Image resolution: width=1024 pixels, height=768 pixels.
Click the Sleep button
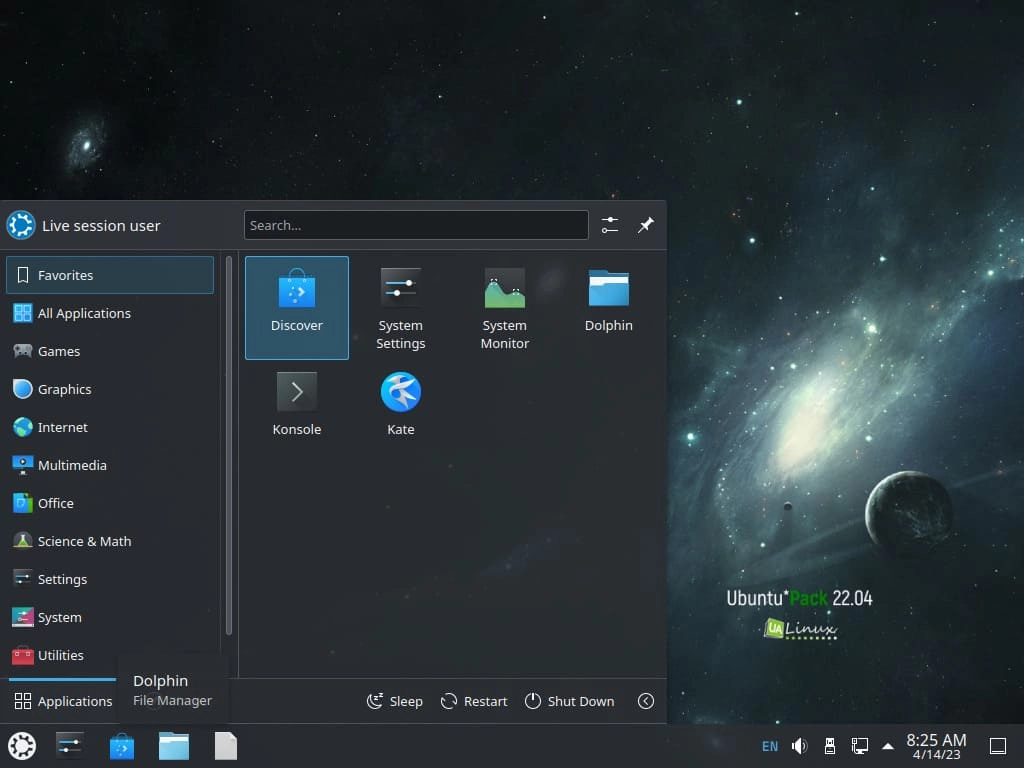[394, 701]
